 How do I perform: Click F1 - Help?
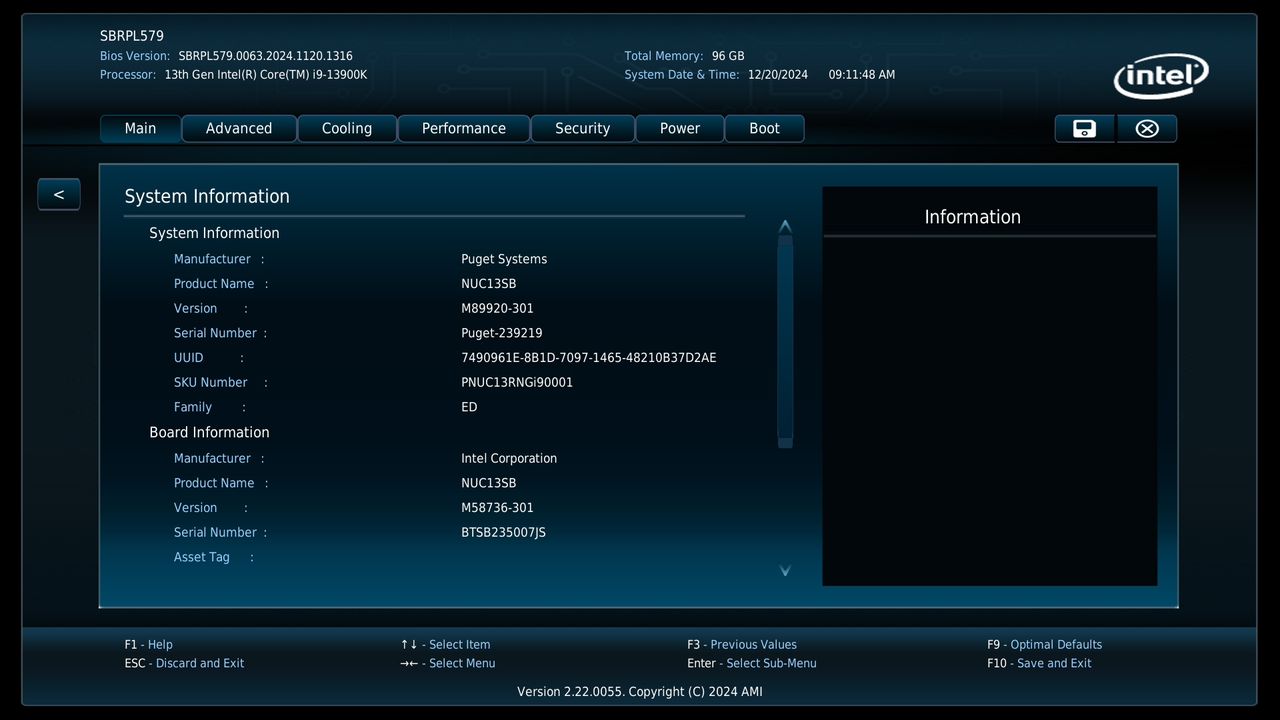pos(149,645)
